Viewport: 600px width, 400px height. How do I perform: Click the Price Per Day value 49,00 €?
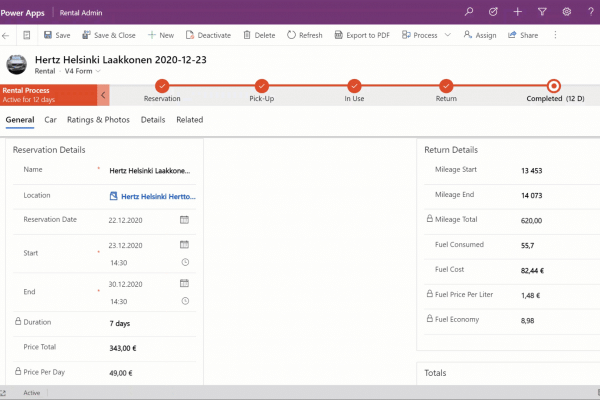121,373
